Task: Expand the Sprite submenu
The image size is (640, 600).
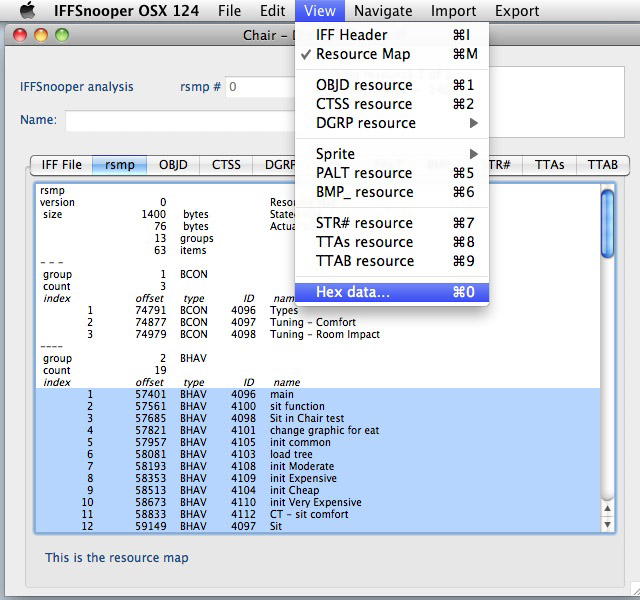Action: click(x=392, y=154)
